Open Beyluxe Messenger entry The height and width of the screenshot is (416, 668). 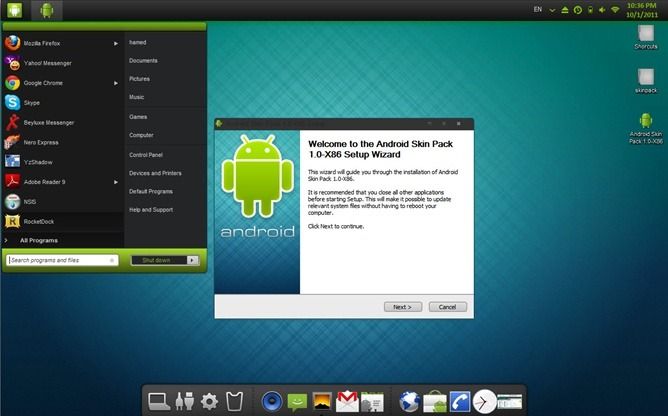click(x=63, y=123)
